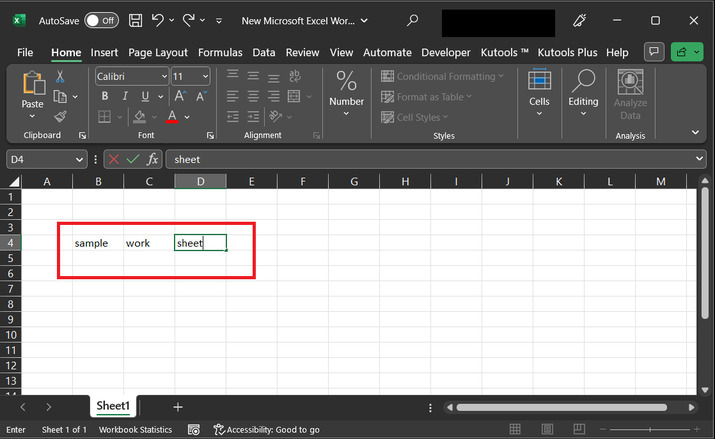The width and height of the screenshot is (715, 439).
Task: Open text orientation icon
Action: pyautogui.click(x=275, y=117)
